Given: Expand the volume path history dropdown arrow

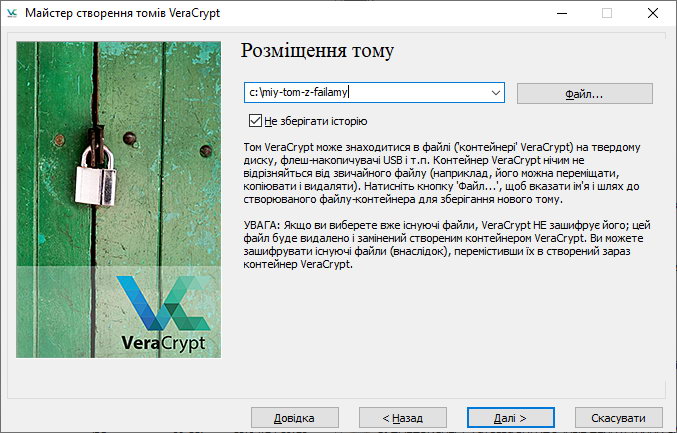Looking at the screenshot, I should pos(496,93).
